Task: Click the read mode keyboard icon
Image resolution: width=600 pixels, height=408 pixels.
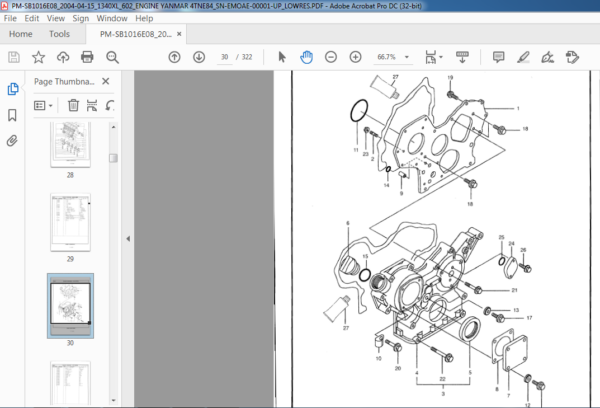Action: tap(462, 57)
